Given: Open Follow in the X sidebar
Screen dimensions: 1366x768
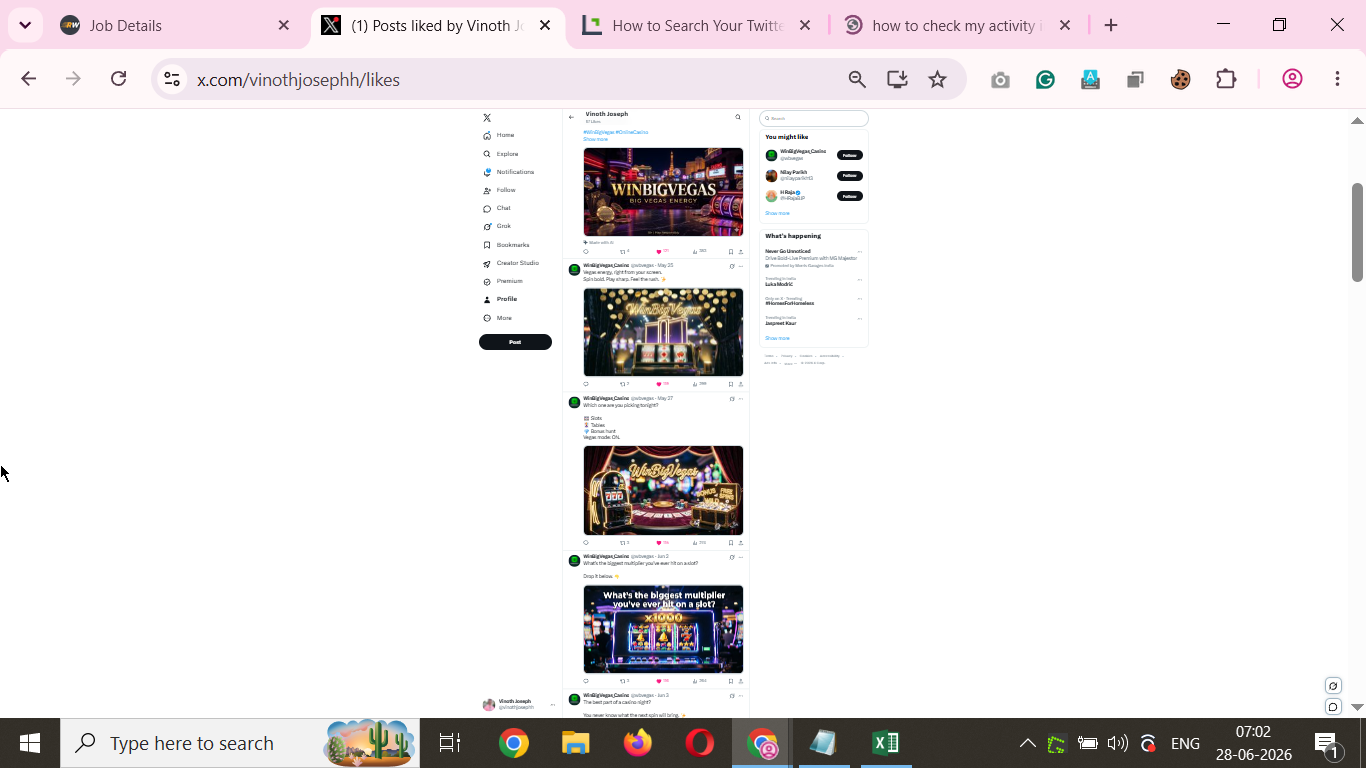Looking at the screenshot, I should pos(500,190).
